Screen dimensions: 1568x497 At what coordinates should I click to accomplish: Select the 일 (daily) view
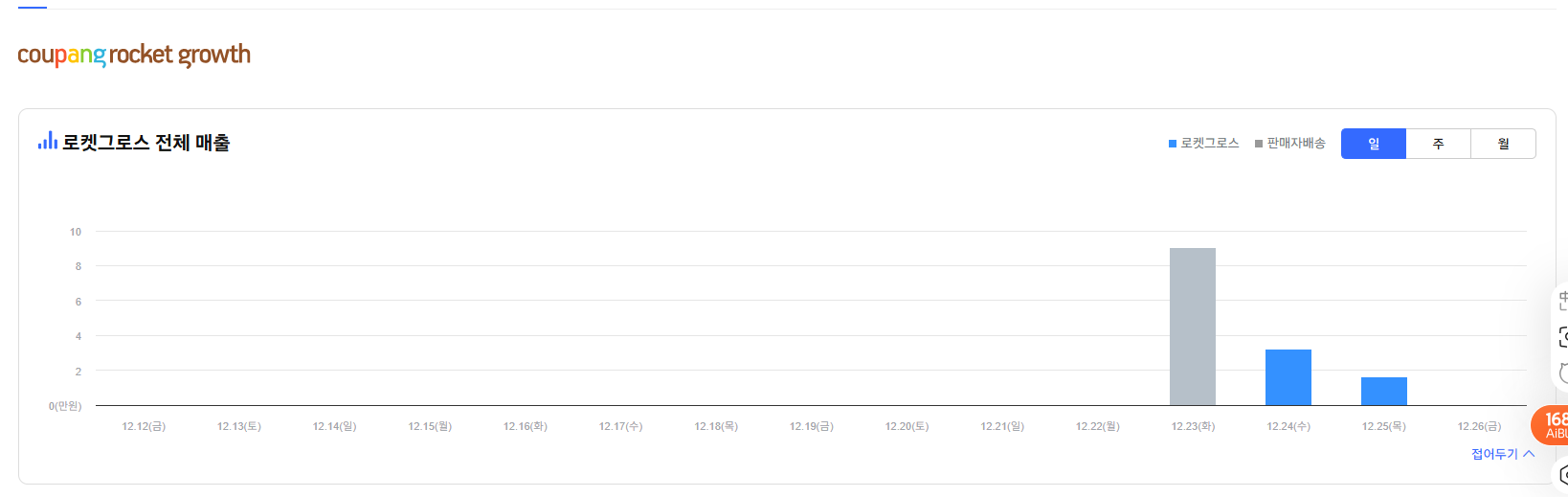(1374, 144)
